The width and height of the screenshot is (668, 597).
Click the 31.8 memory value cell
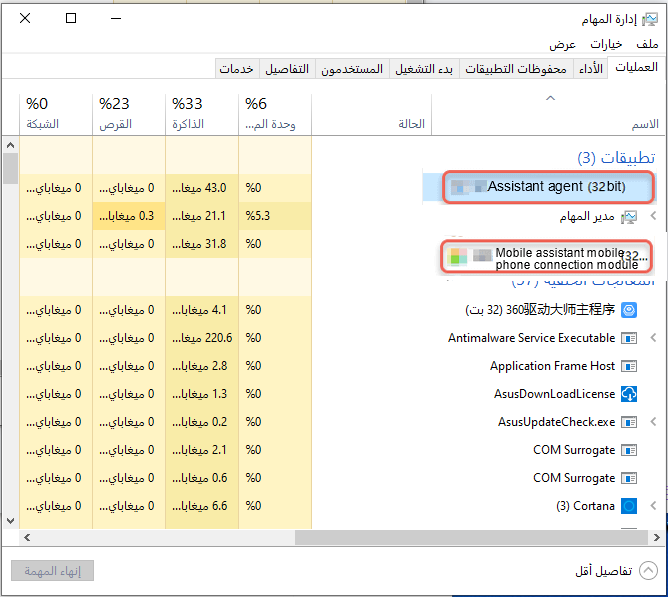(x=202, y=244)
